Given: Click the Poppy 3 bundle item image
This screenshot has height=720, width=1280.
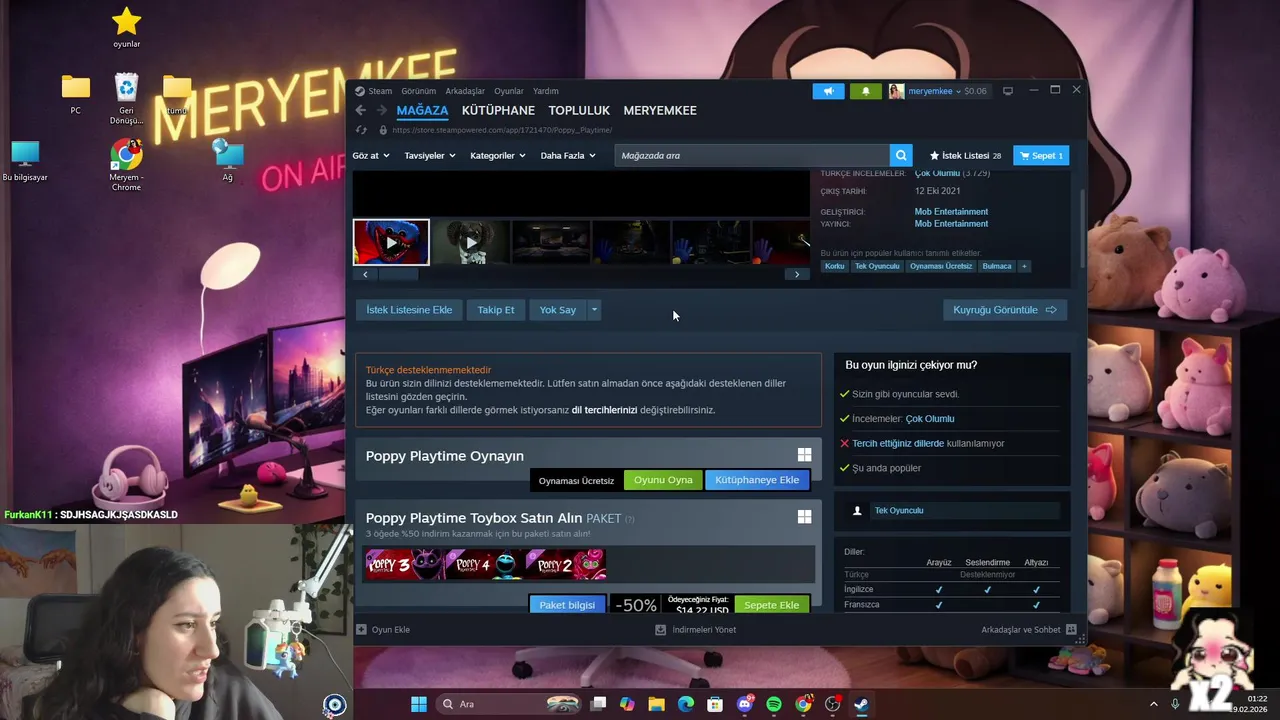Looking at the screenshot, I should tap(404, 565).
